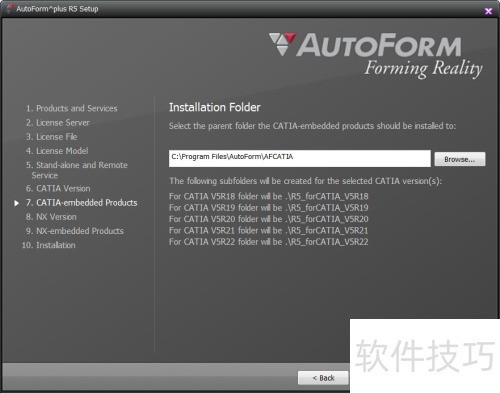
Task: Click the current-step arrow marker beside step 7
Action: (16, 203)
